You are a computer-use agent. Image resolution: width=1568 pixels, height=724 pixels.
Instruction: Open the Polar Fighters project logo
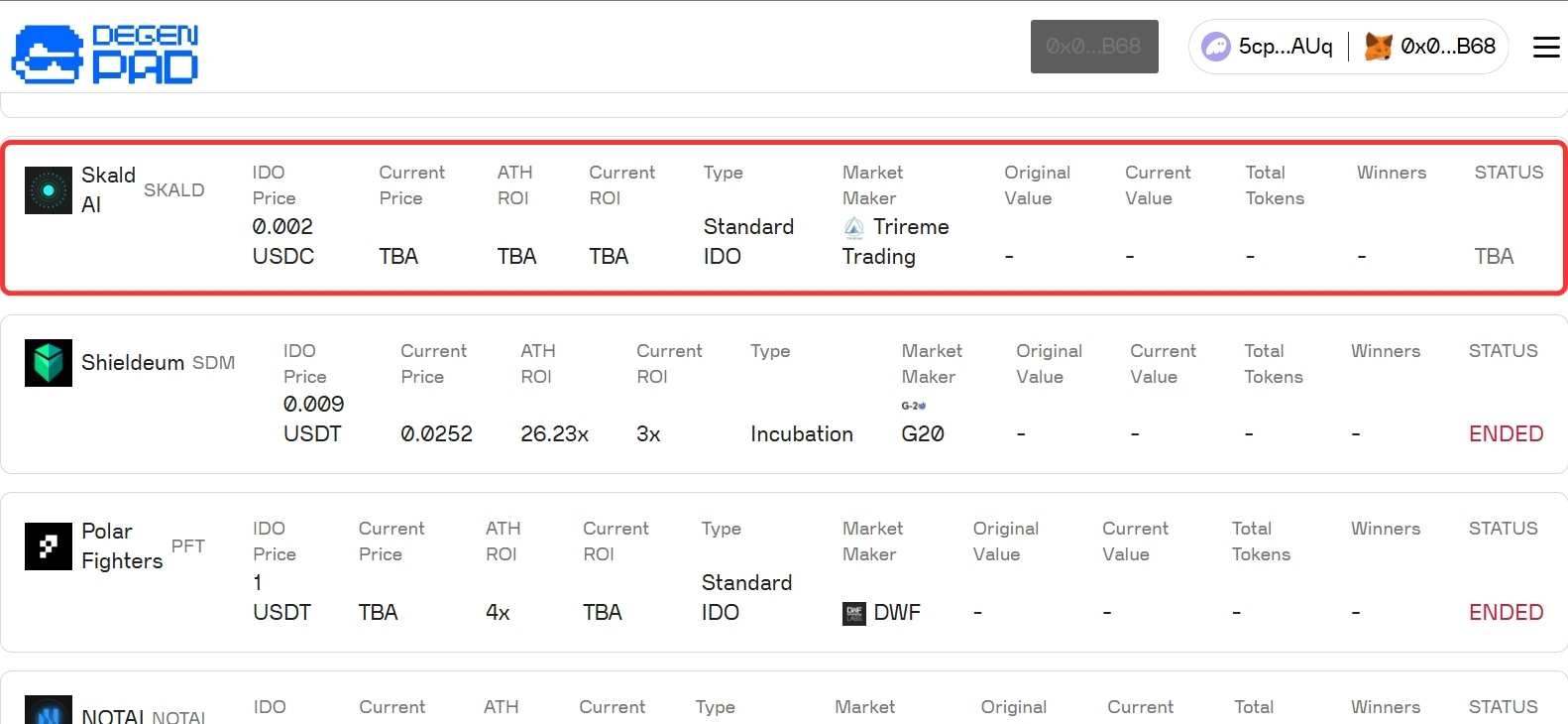49,546
